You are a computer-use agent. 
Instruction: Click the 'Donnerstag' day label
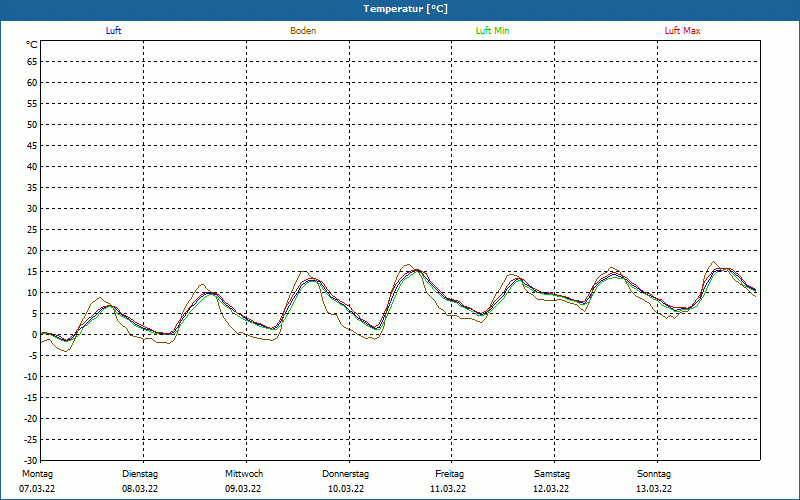[345, 474]
